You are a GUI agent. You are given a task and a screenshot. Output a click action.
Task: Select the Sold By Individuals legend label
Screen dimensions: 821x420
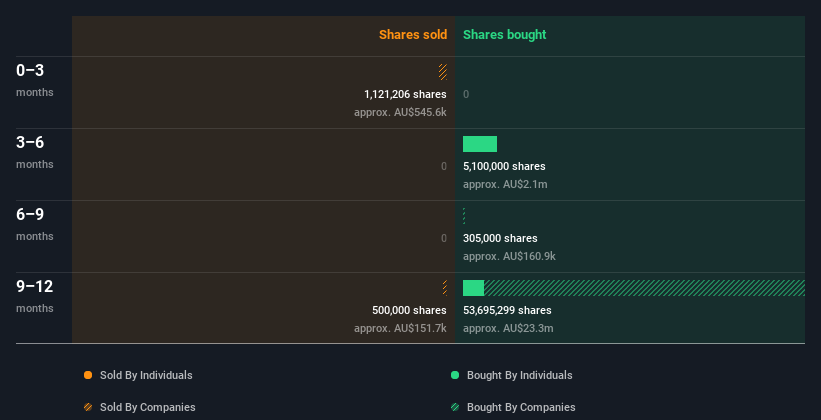point(146,375)
